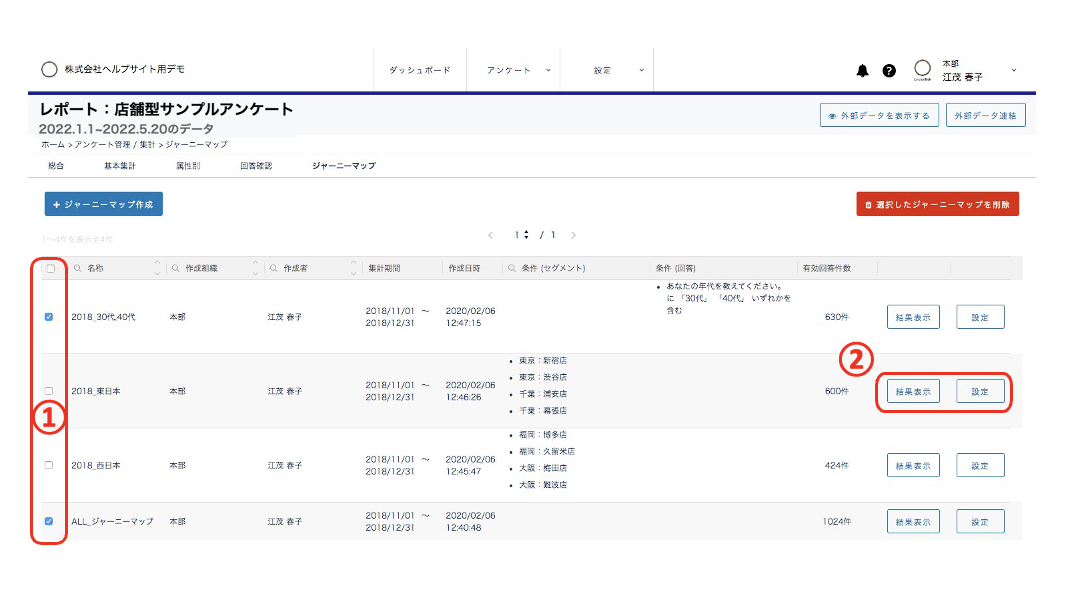Click 外部データを表示する button
The image size is (1068, 616).
(x=879, y=115)
